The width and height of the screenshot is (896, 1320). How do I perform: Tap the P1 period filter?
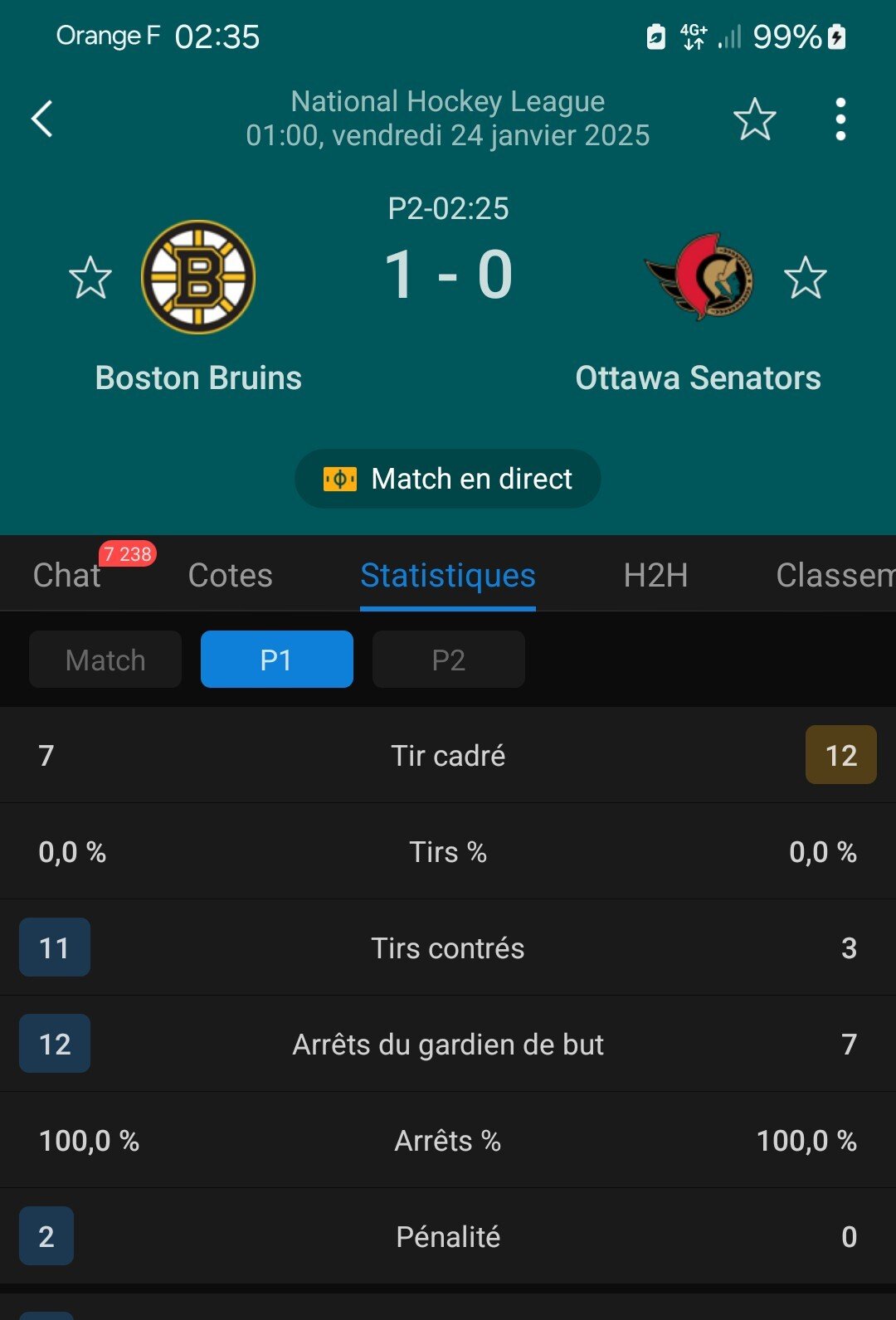pyautogui.click(x=277, y=660)
